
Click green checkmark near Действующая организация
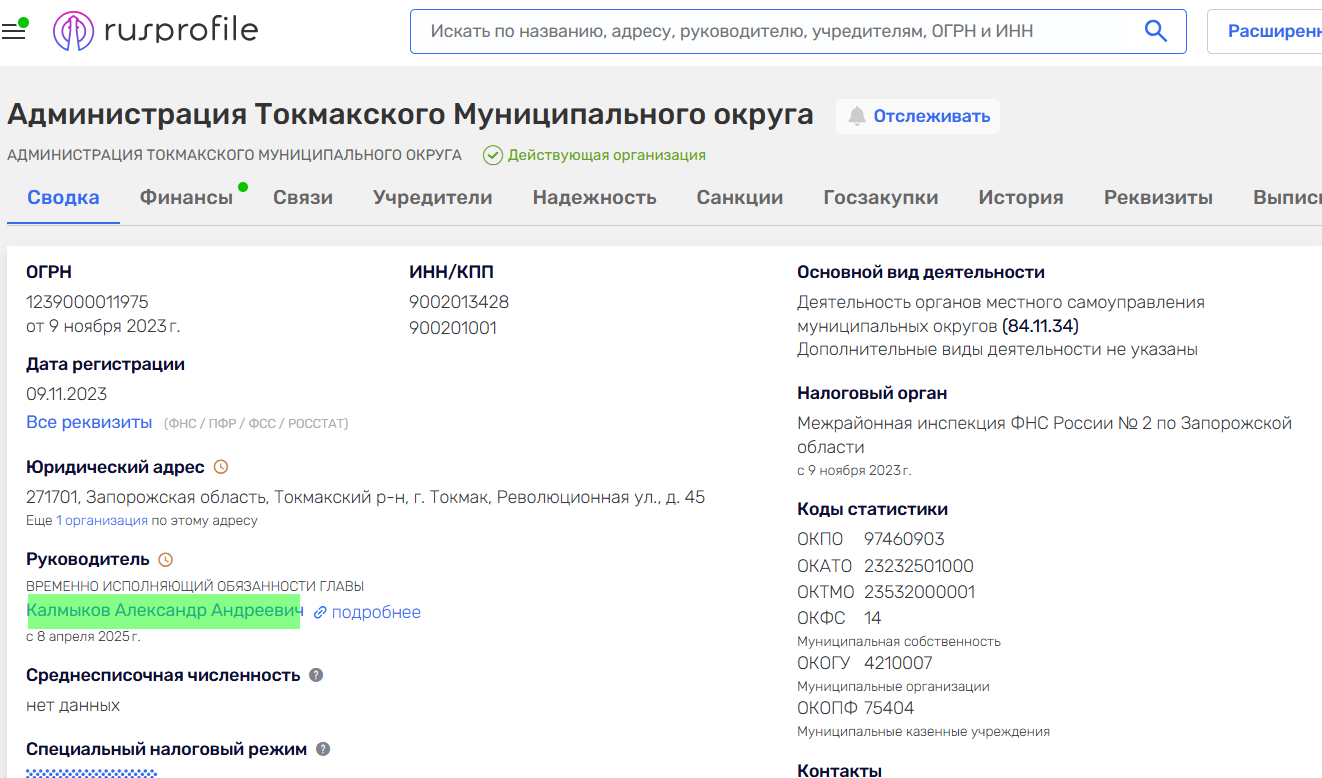492,155
